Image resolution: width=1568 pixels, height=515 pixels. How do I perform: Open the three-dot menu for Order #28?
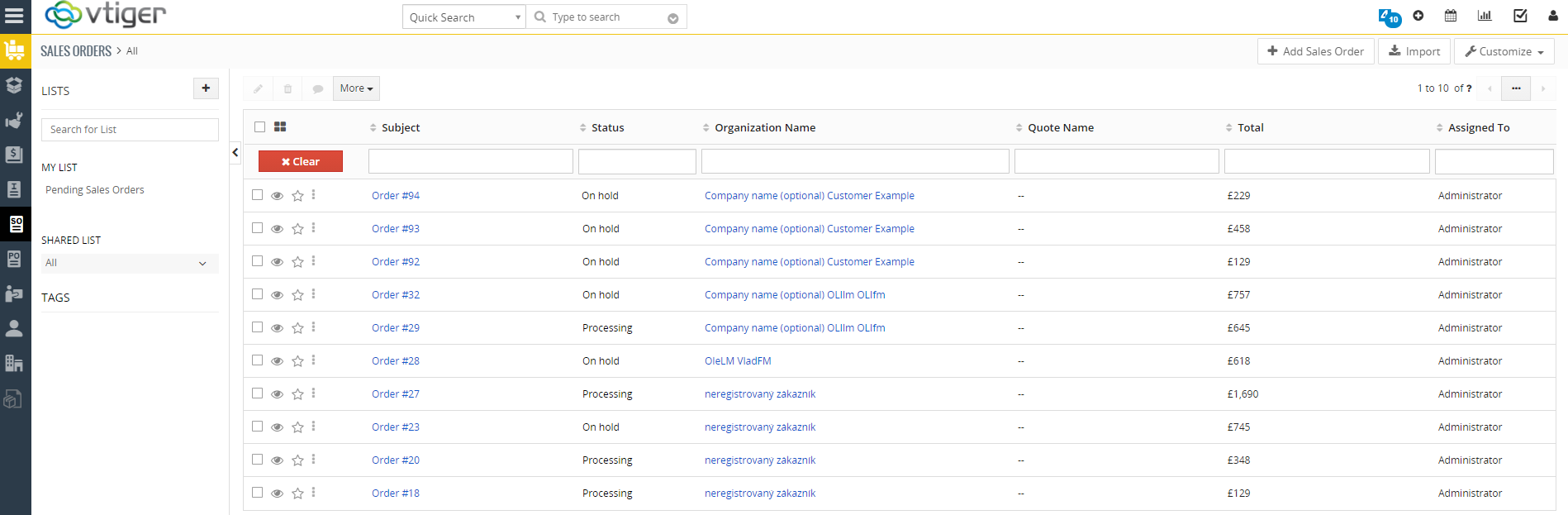pyautogui.click(x=314, y=360)
